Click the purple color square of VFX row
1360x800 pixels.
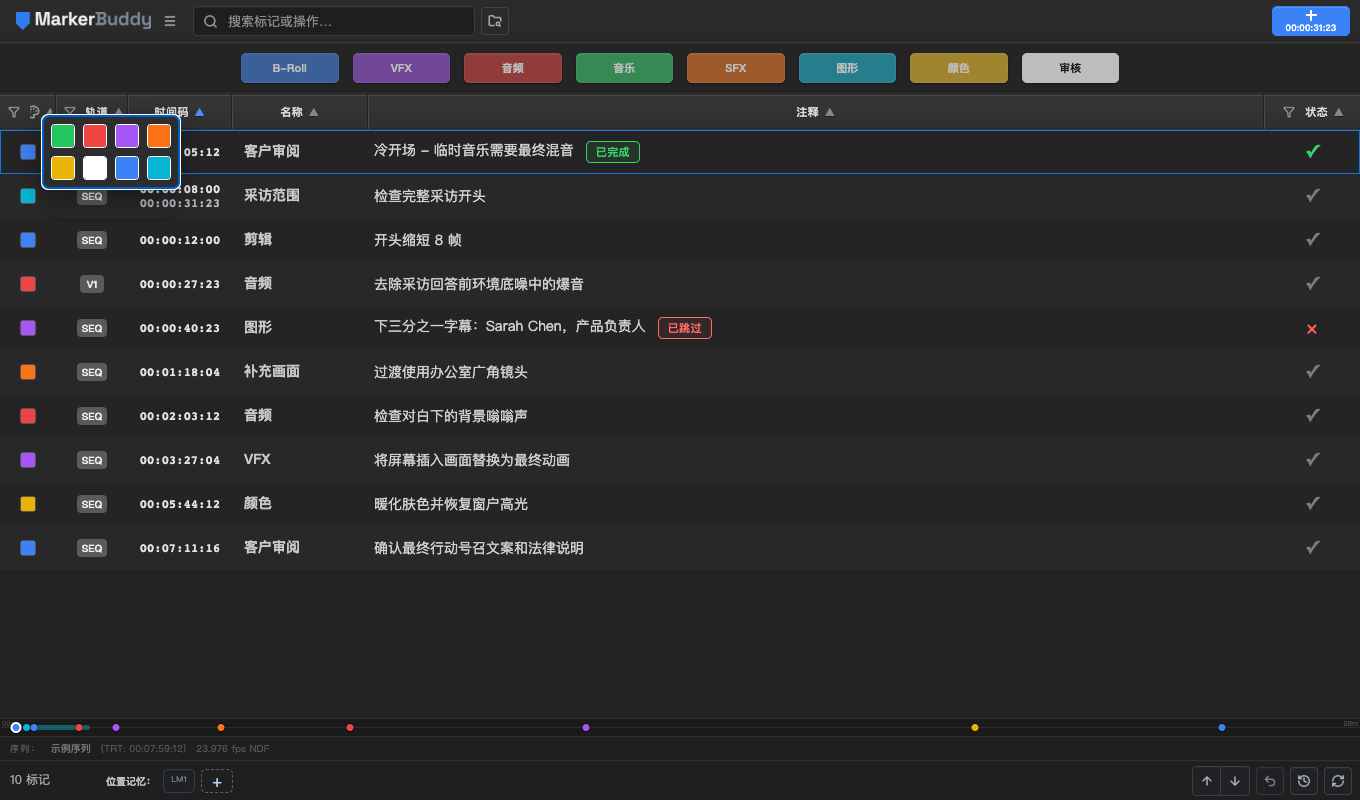[28, 460]
